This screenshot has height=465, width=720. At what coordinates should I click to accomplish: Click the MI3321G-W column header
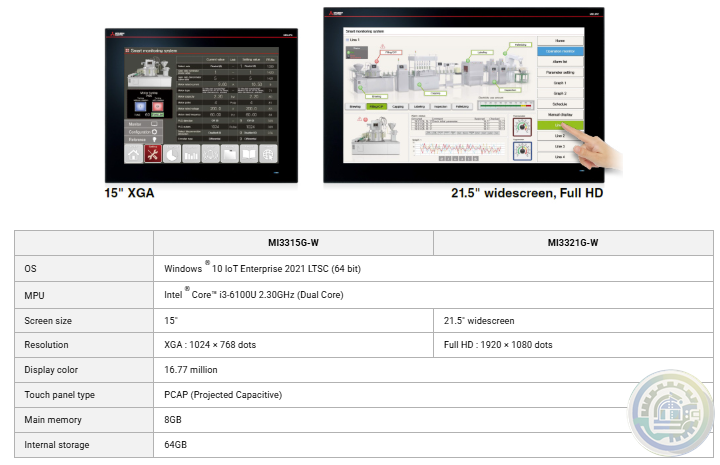click(x=573, y=243)
